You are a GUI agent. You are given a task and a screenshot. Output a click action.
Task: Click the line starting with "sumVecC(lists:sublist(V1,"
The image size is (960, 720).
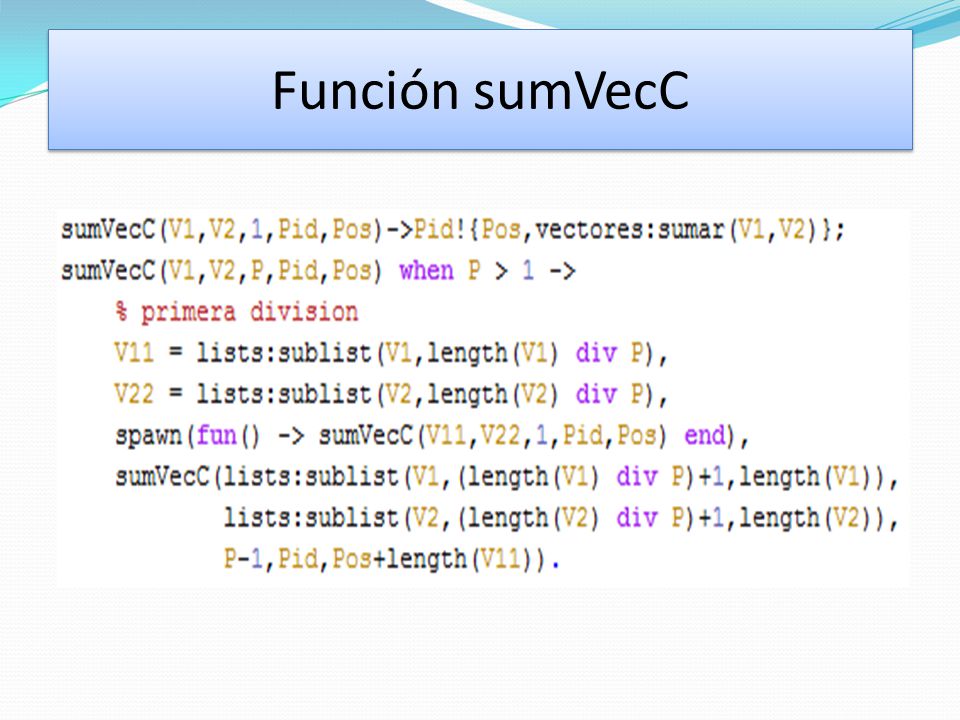pos(507,477)
